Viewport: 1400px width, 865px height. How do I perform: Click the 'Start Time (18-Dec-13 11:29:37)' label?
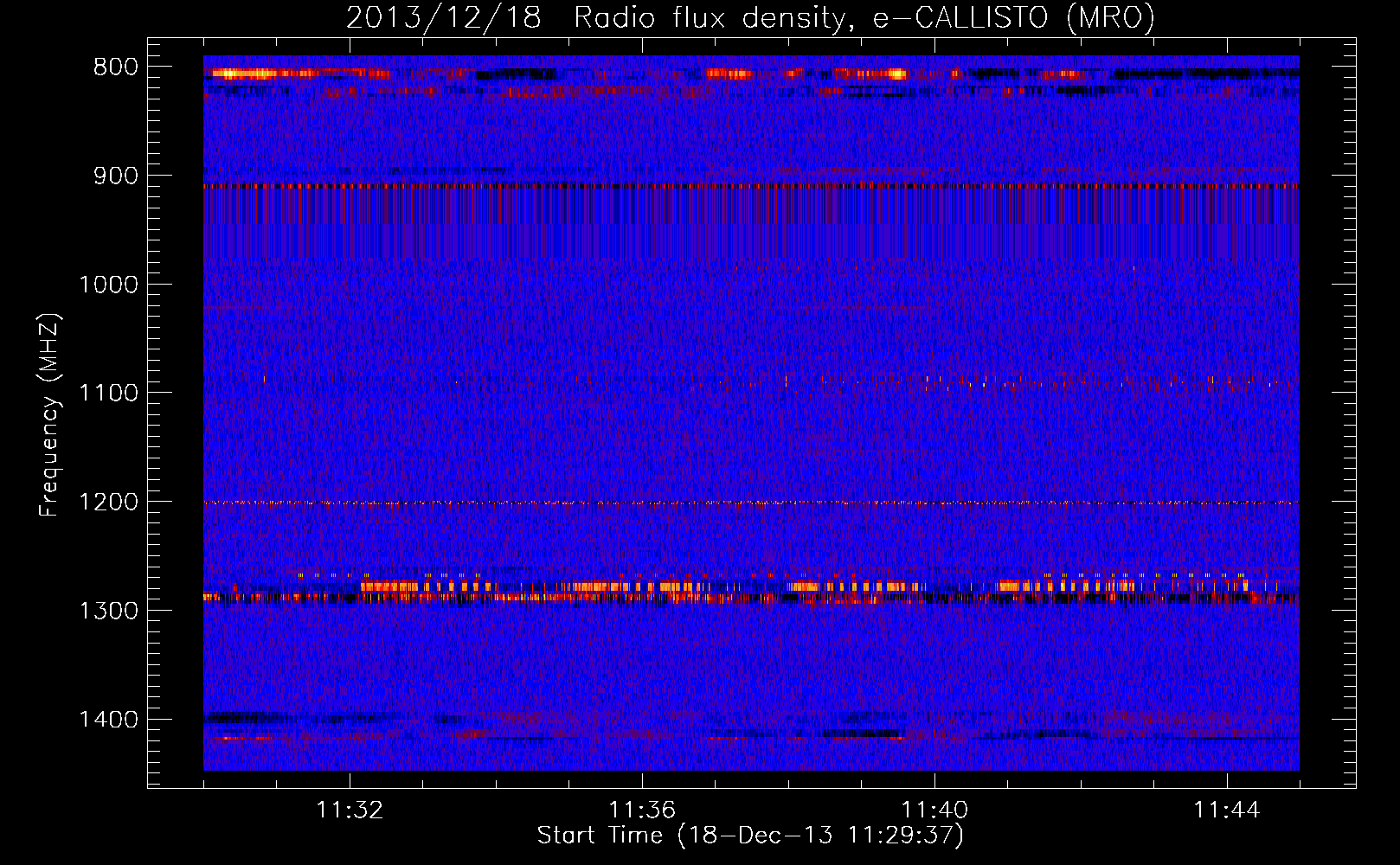tap(750, 836)
